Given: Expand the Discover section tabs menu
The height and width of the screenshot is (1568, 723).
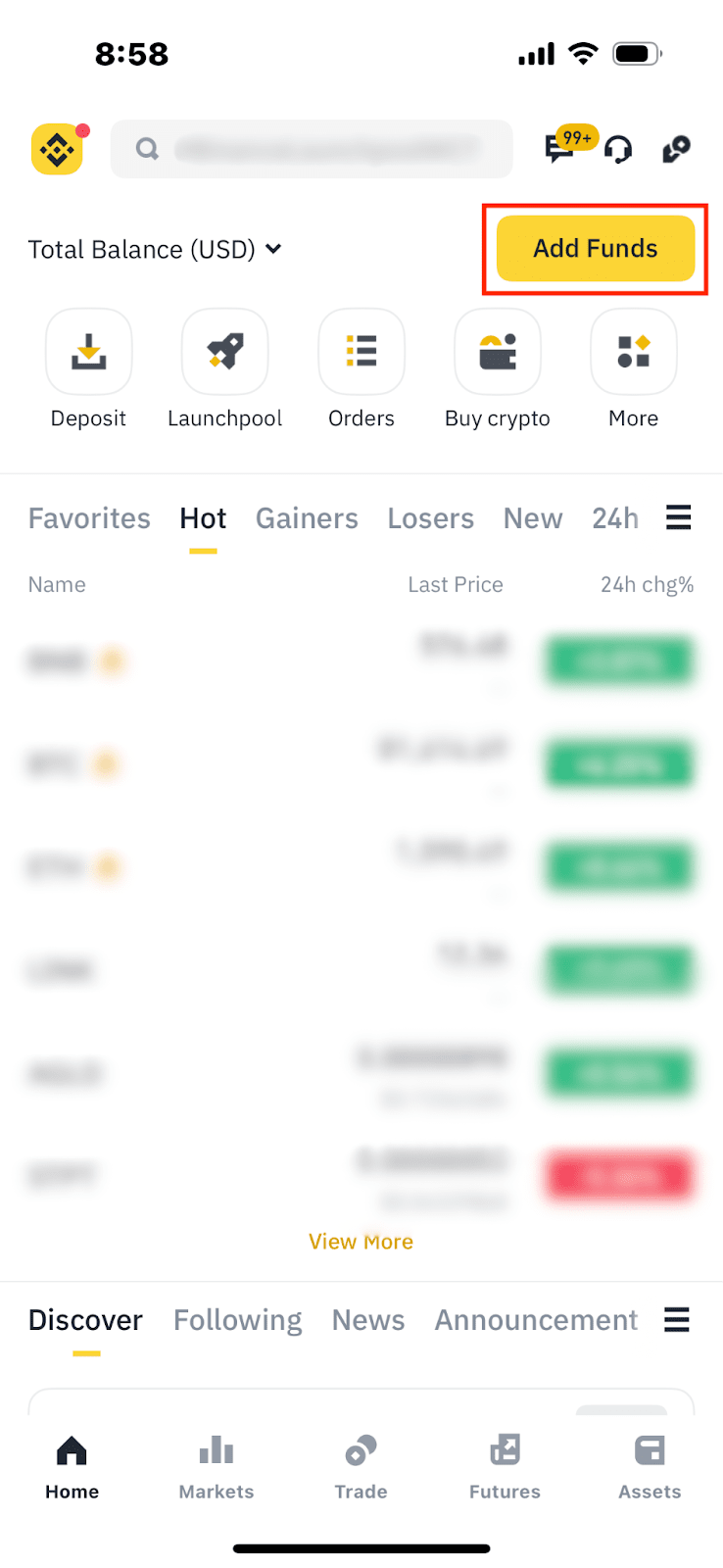Looking at the screenshot, I should (x=677, y=1320).
